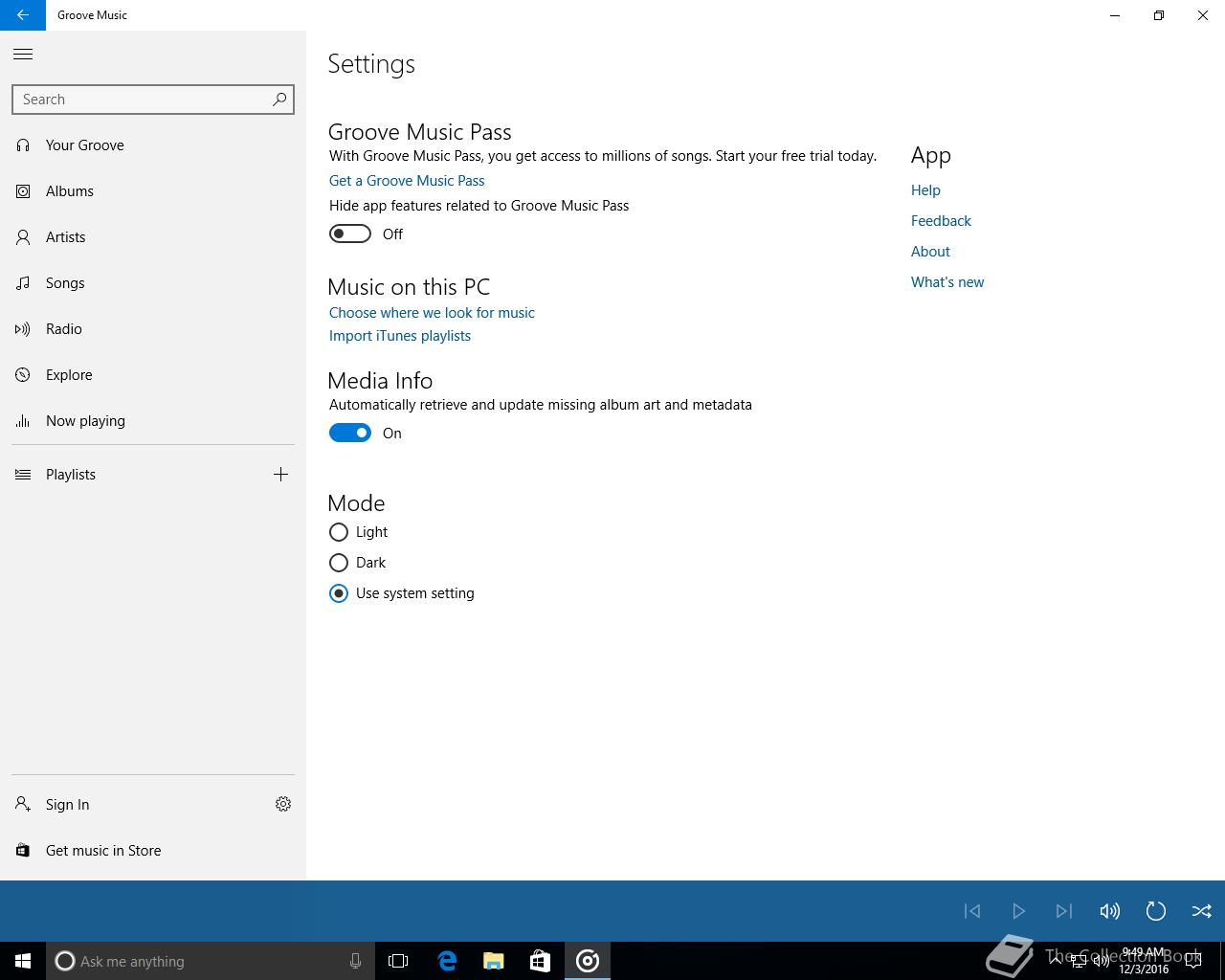
Task: Go to Albums in sidebar
Action: click(153, 191)
